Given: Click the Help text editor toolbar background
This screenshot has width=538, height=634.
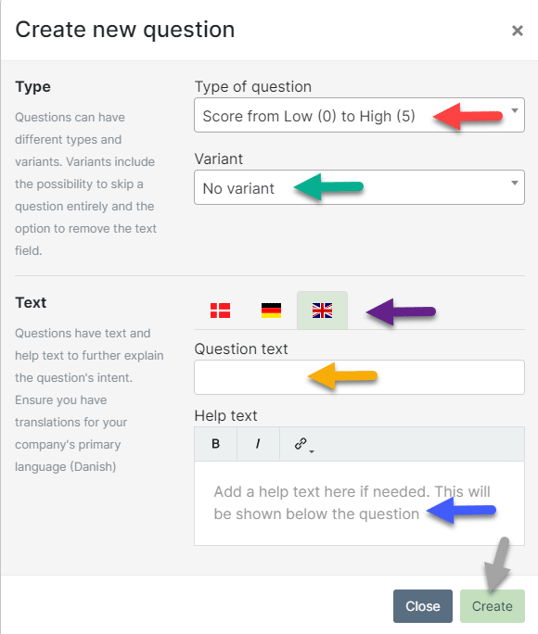Looking at the screenshot, I should [x=420, y=444].
